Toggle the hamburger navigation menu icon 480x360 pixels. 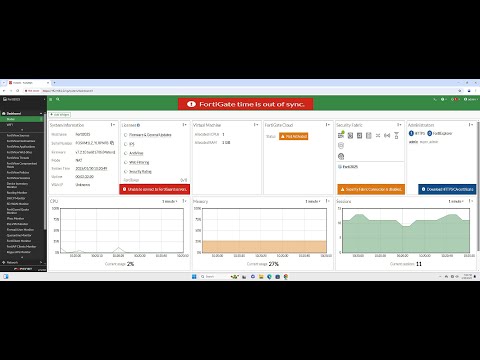51,99
